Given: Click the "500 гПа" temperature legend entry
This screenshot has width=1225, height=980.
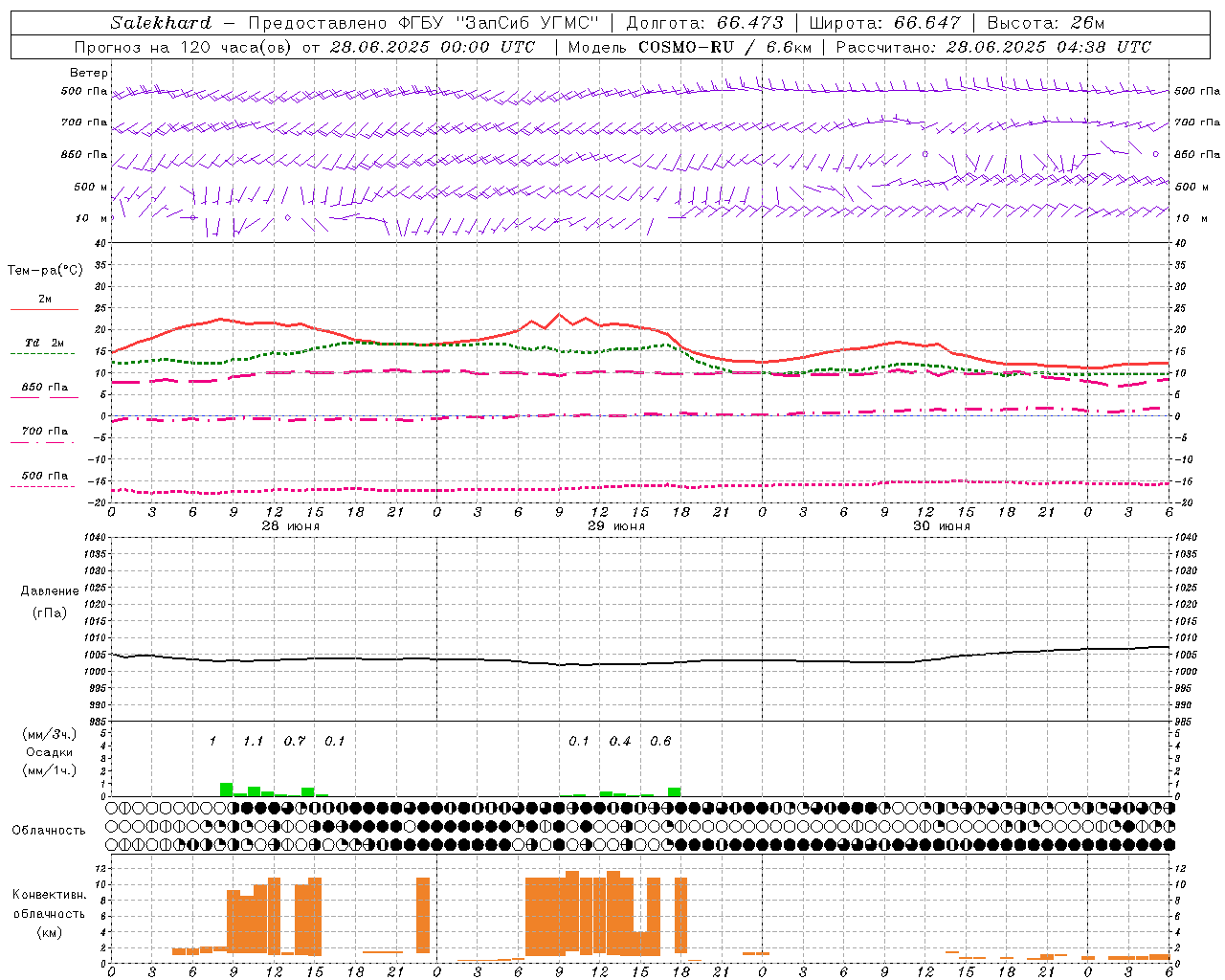Looking at the screenshot, I should (x=44, y=476).
